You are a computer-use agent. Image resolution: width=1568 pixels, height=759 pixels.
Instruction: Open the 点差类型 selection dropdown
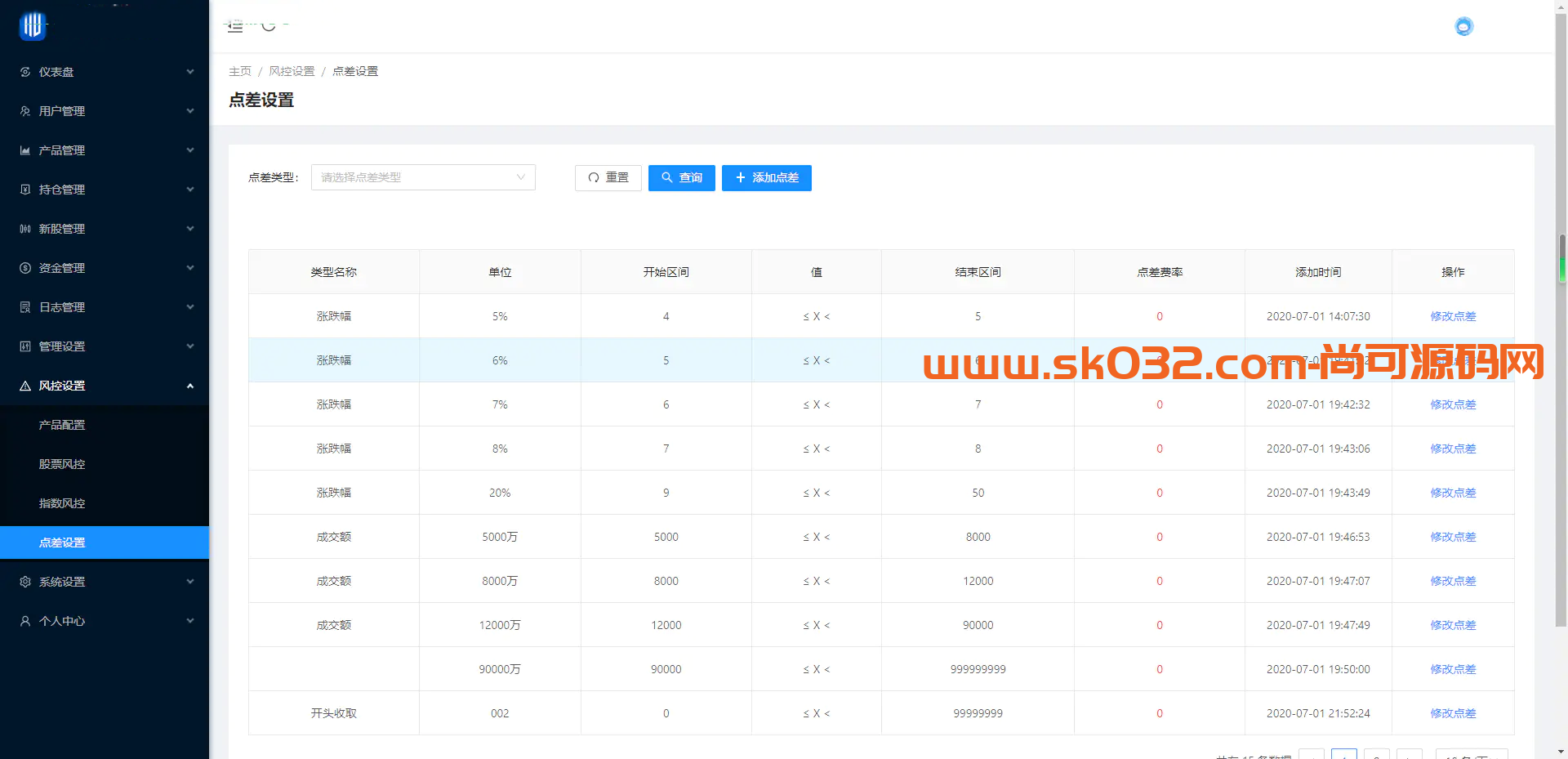423,177
